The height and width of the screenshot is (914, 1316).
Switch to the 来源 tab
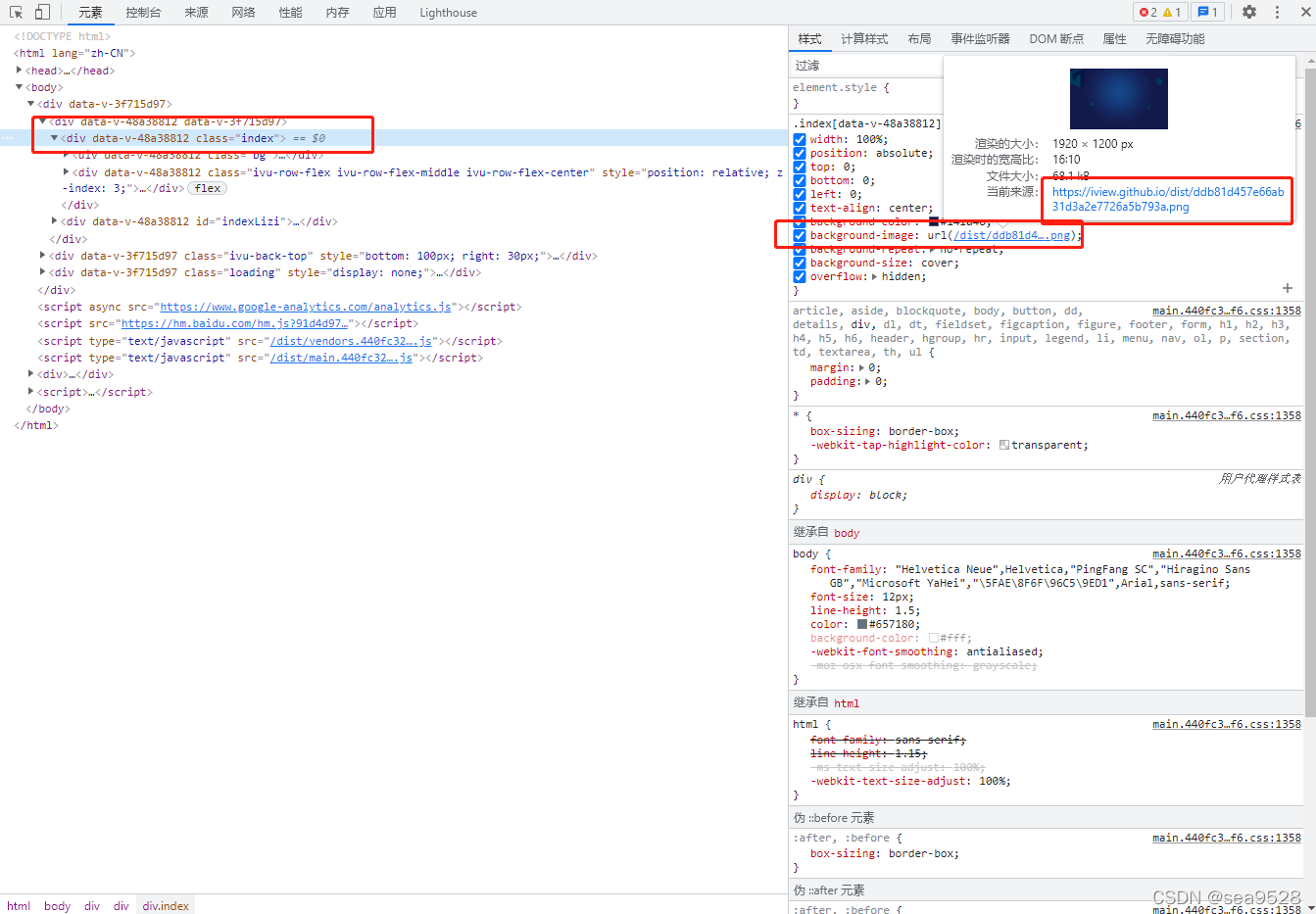[196, 13]
